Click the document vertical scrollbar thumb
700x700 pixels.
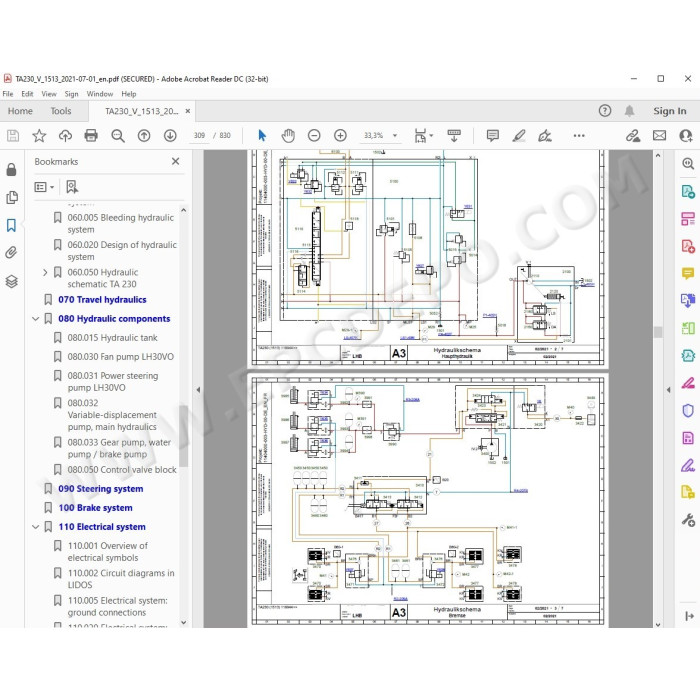658,331
